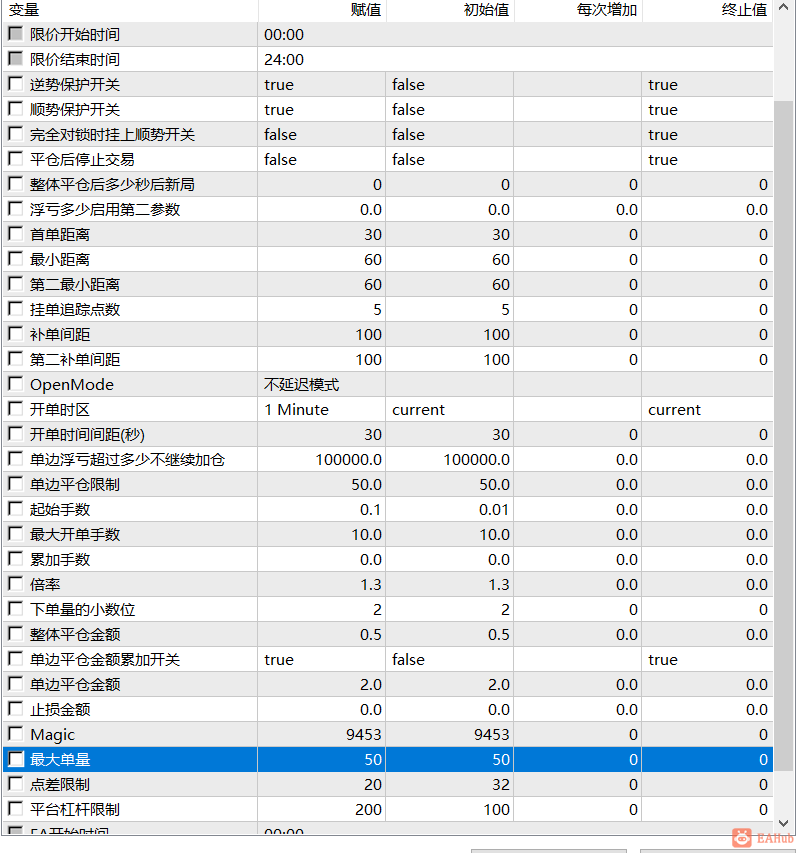The width and height of the screenshot is (803, 853).
Task: Change 平仓后停止交易 assigned value 'false'
Action: [x=322, y=159]
